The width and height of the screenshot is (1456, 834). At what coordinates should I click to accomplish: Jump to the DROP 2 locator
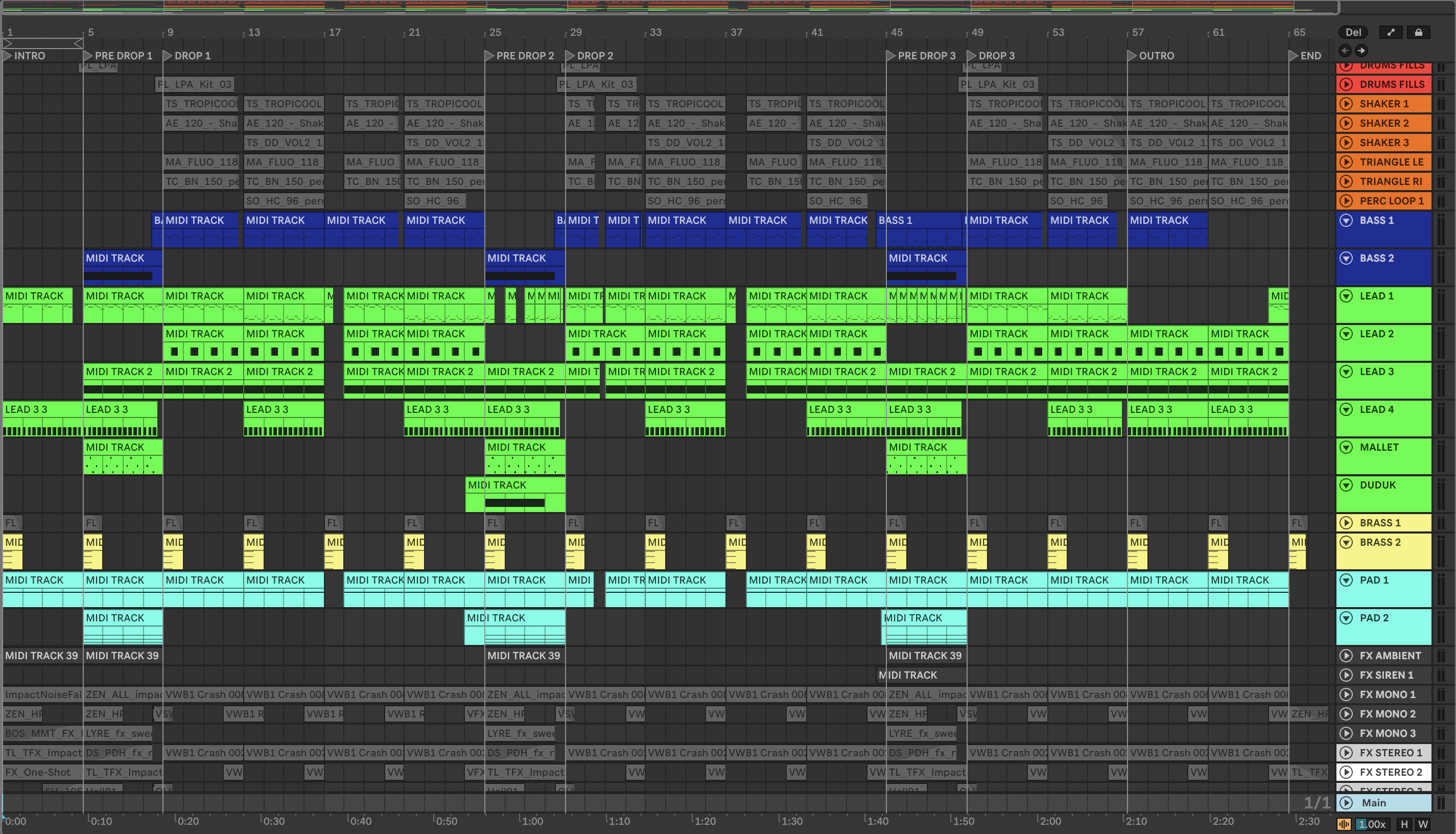[x=570, y=56]
